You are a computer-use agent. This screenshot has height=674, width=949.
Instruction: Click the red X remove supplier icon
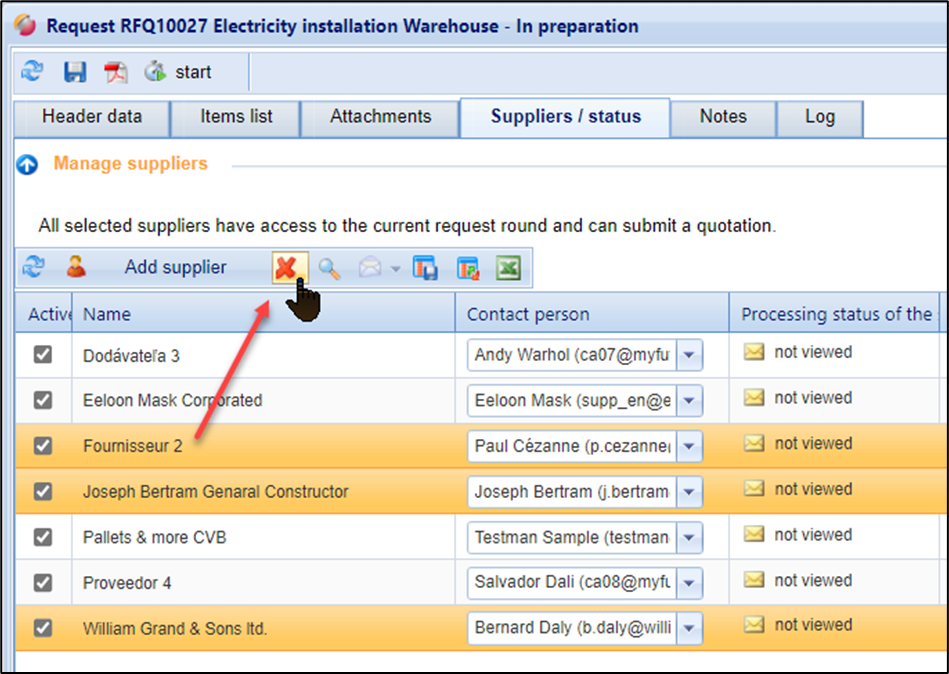287,267
